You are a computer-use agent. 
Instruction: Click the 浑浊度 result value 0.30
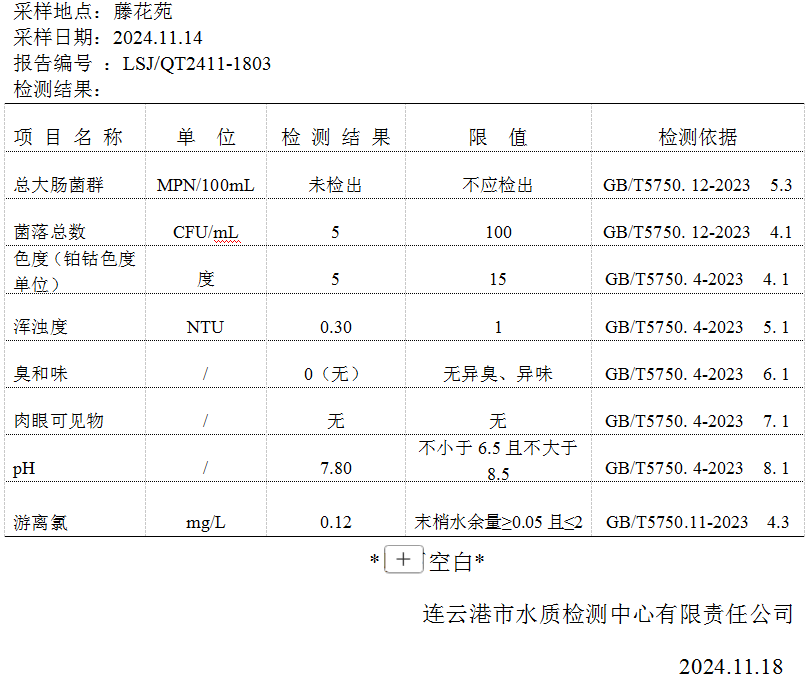pos(335,327)
